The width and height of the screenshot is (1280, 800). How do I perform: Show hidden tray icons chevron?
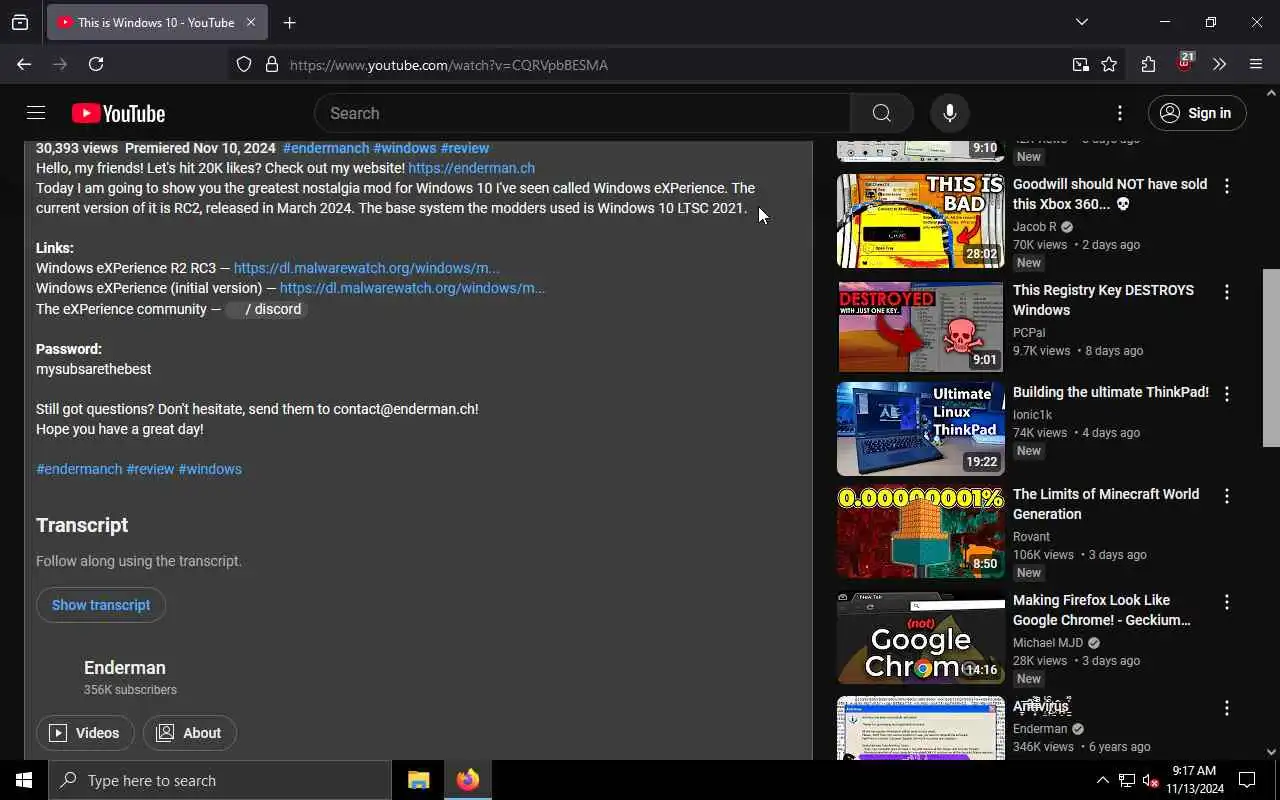1103,780
